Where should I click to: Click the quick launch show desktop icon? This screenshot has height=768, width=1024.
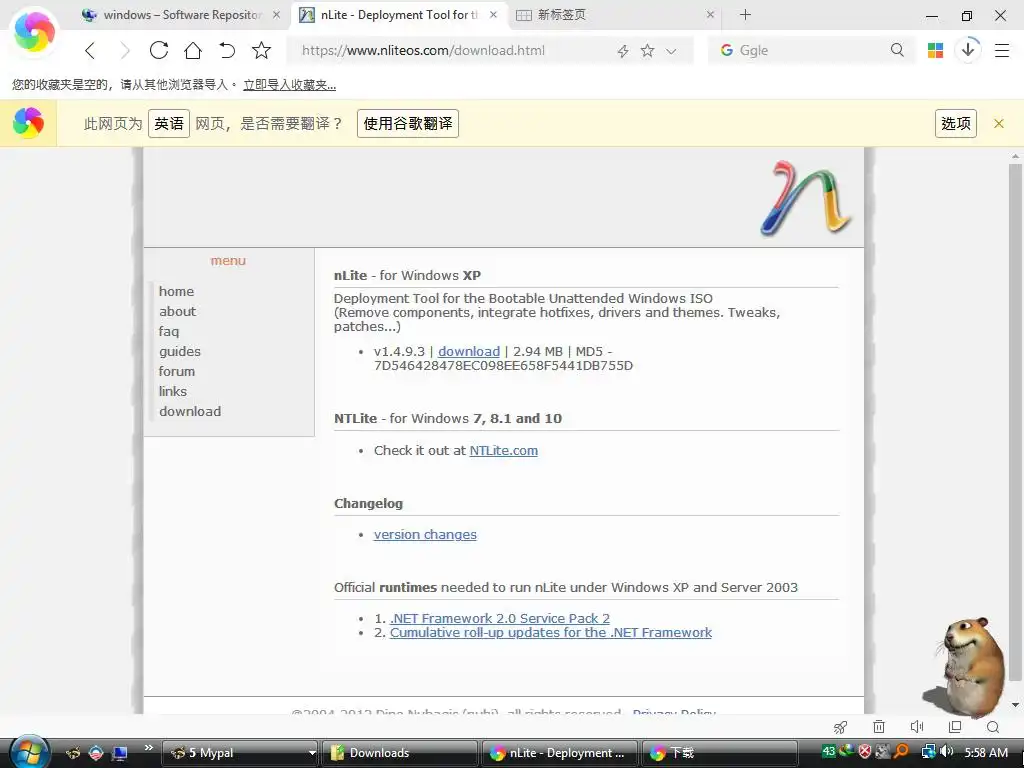[x=120, y=753]
